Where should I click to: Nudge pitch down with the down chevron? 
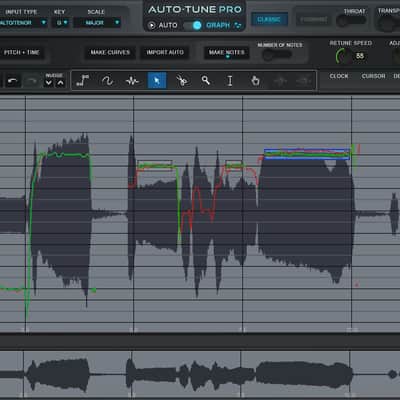click(x=49, y=83)
